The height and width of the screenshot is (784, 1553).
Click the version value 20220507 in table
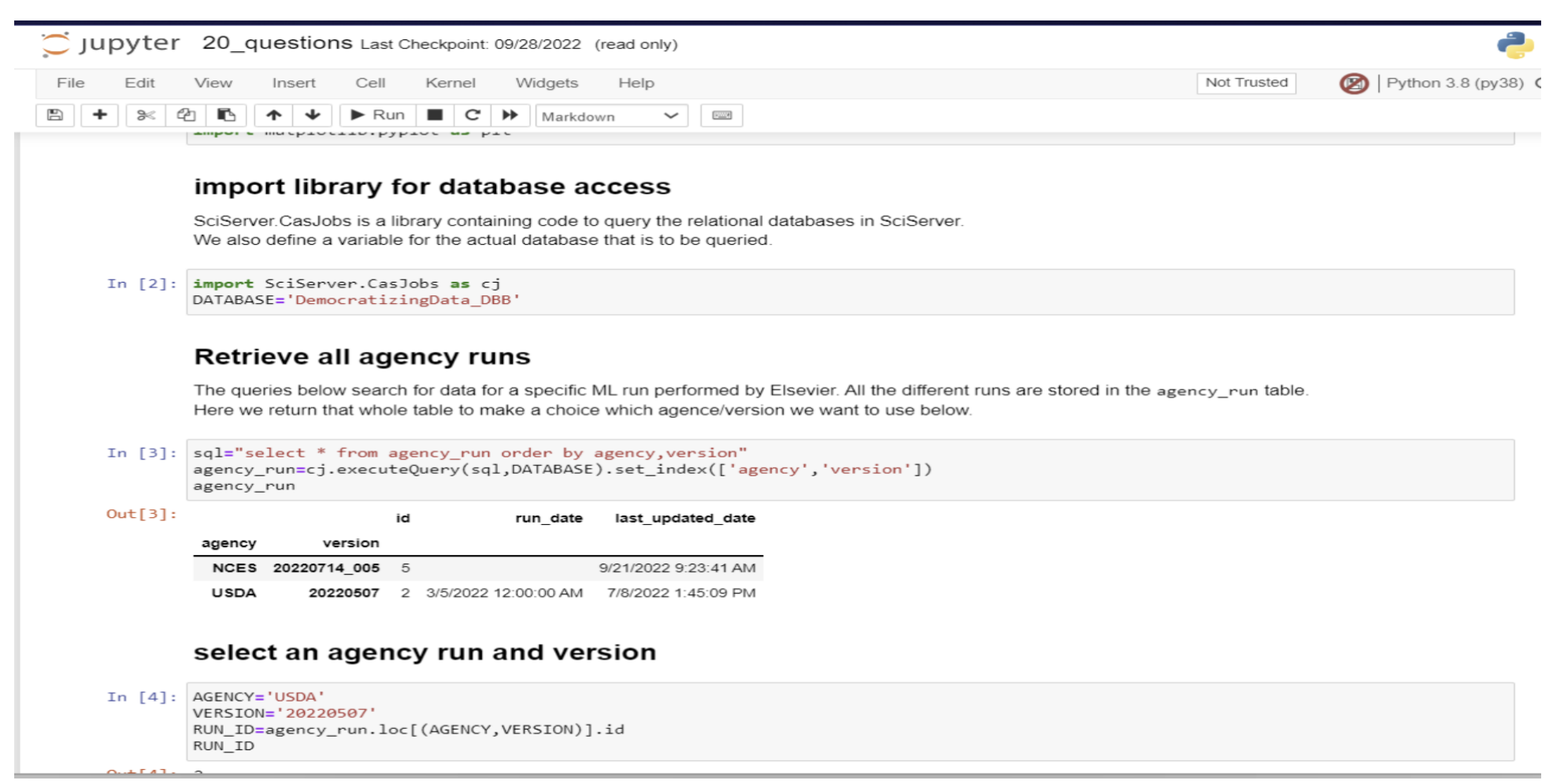pyautogui.click(x=343, y=593)
